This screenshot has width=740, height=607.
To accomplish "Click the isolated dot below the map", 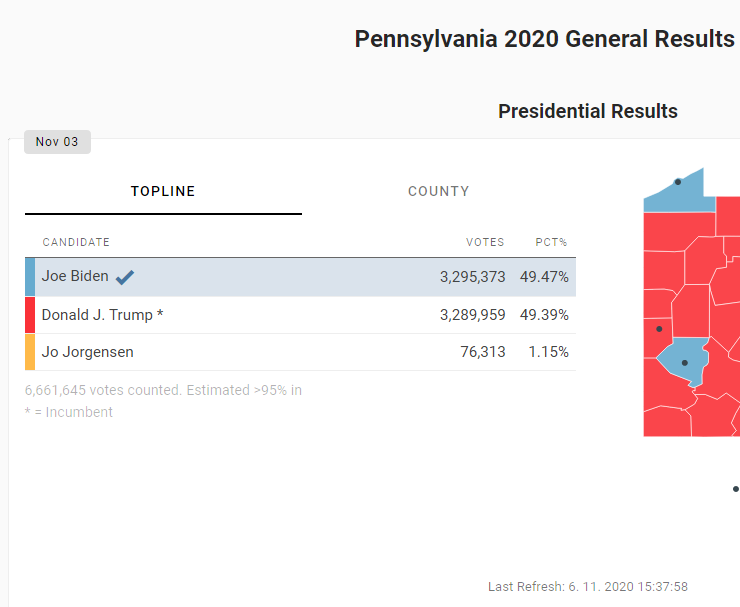I will [736, 489].
